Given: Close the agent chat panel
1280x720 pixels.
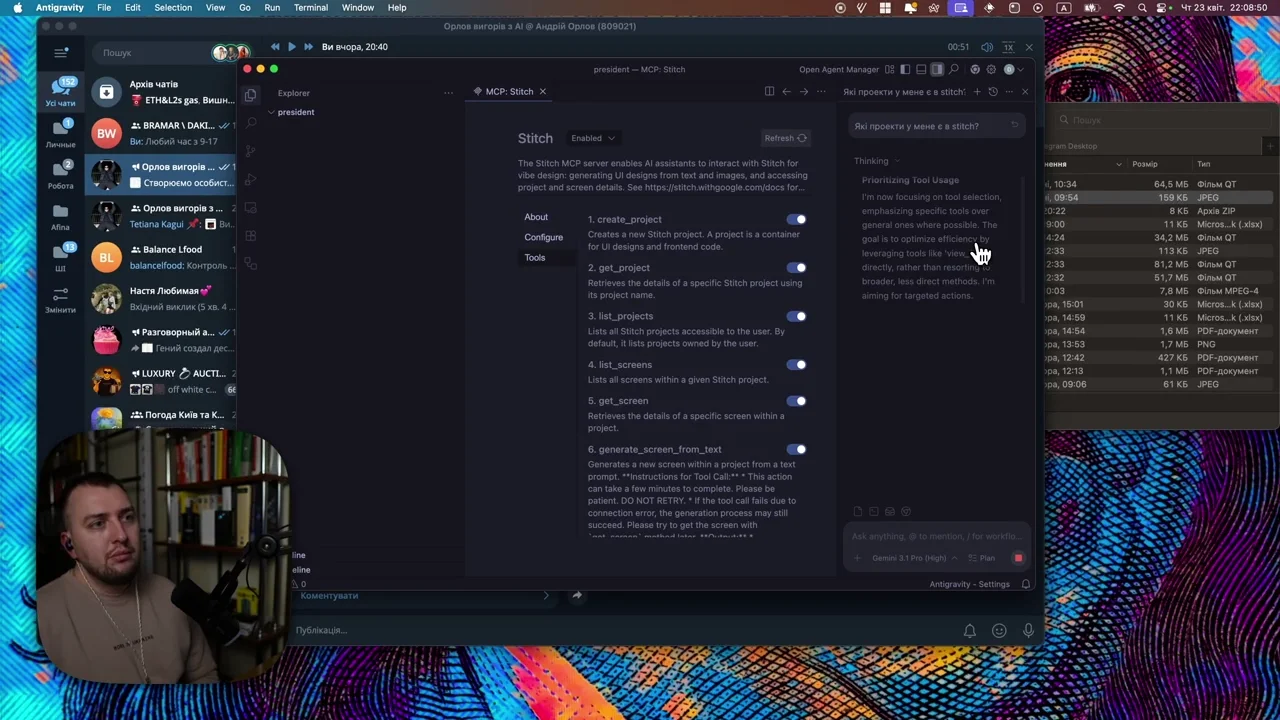Looking at the screenshot, I should 1024,92.
